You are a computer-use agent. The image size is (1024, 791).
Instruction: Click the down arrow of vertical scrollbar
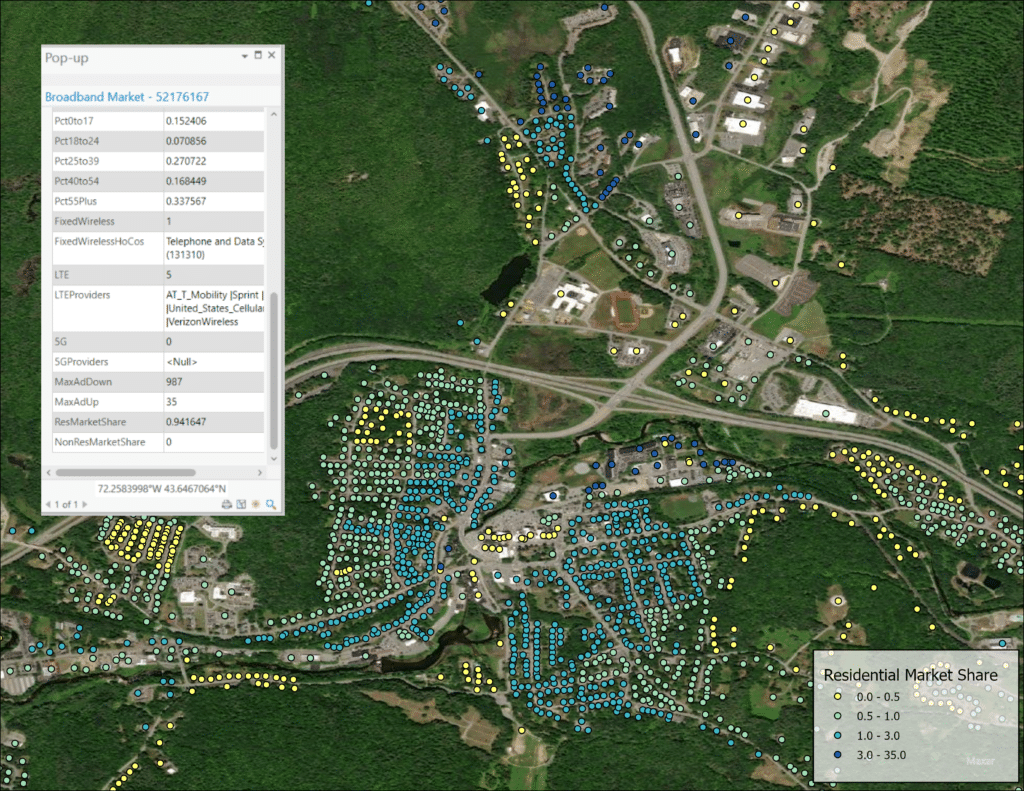click(x=274, y=459)
